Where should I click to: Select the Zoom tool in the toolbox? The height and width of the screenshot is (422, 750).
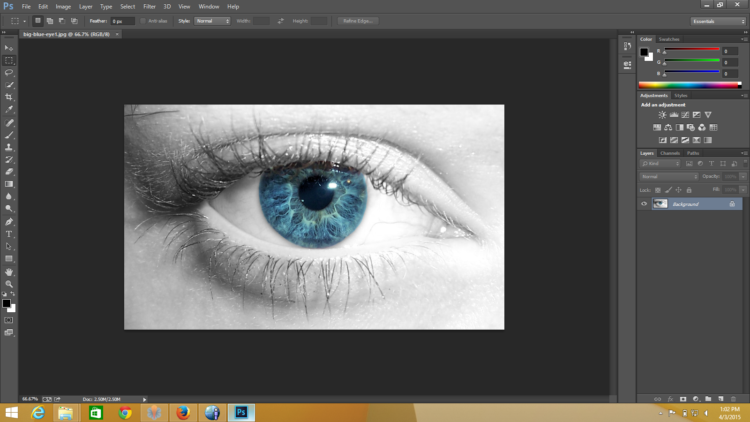pos(9,284)
